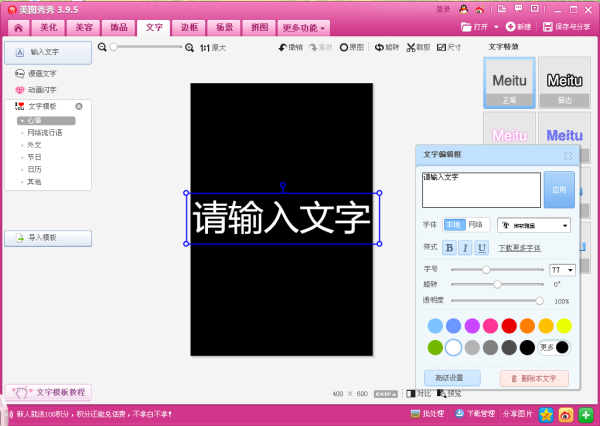Click the 删除本文字 button
Viewport: 600px width, 426px height.
[x=533, y=378]
